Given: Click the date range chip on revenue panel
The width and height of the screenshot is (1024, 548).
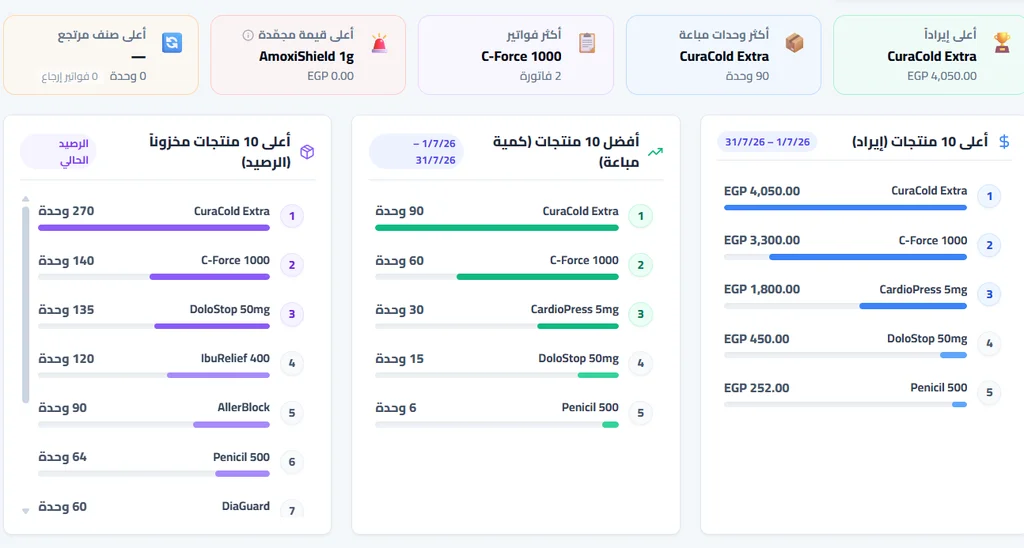Looking at the screenshot, I should tap(767, 142).
